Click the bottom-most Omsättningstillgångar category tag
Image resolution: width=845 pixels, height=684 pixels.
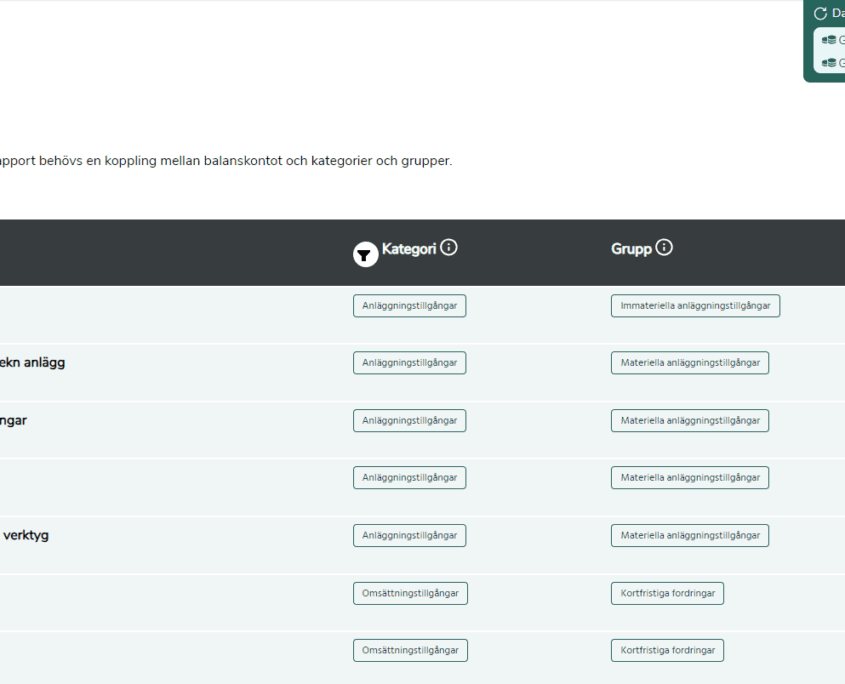410,651
